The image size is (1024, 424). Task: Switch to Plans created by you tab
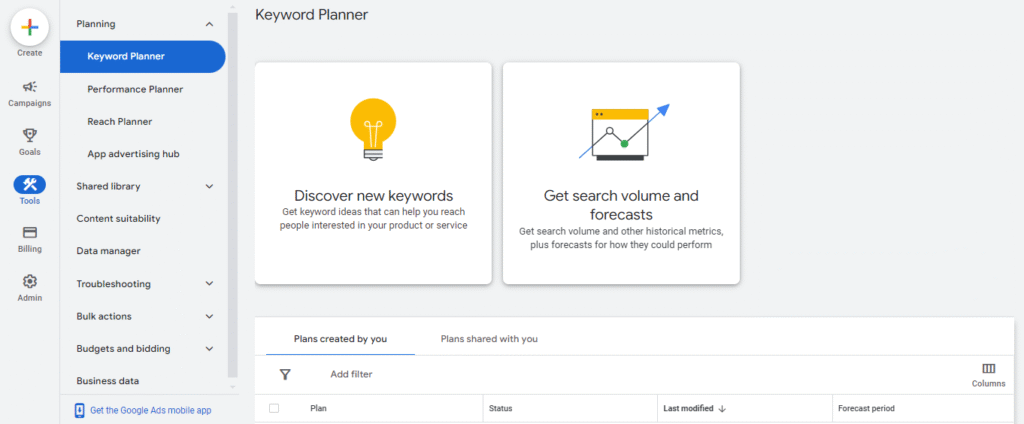point(340,339)
